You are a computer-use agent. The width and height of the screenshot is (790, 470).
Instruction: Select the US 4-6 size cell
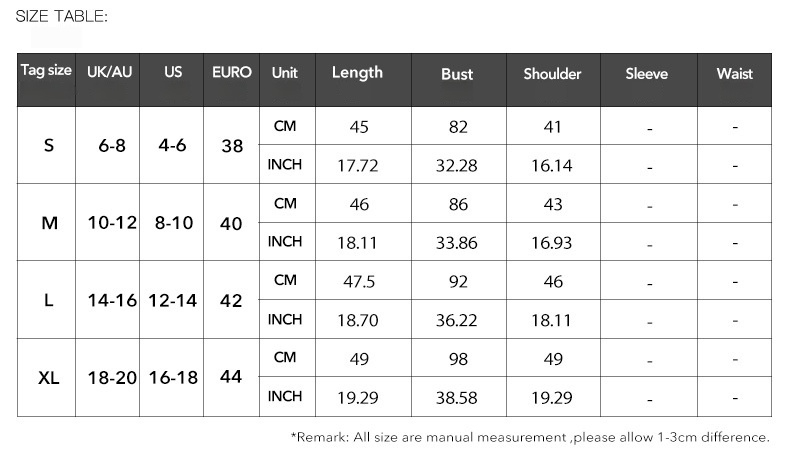pyautogui.click(x=172, y=145)
